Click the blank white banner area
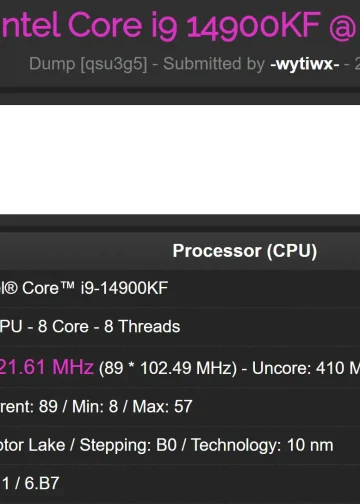This screenshot has width=360, height=504. (180, 160)
